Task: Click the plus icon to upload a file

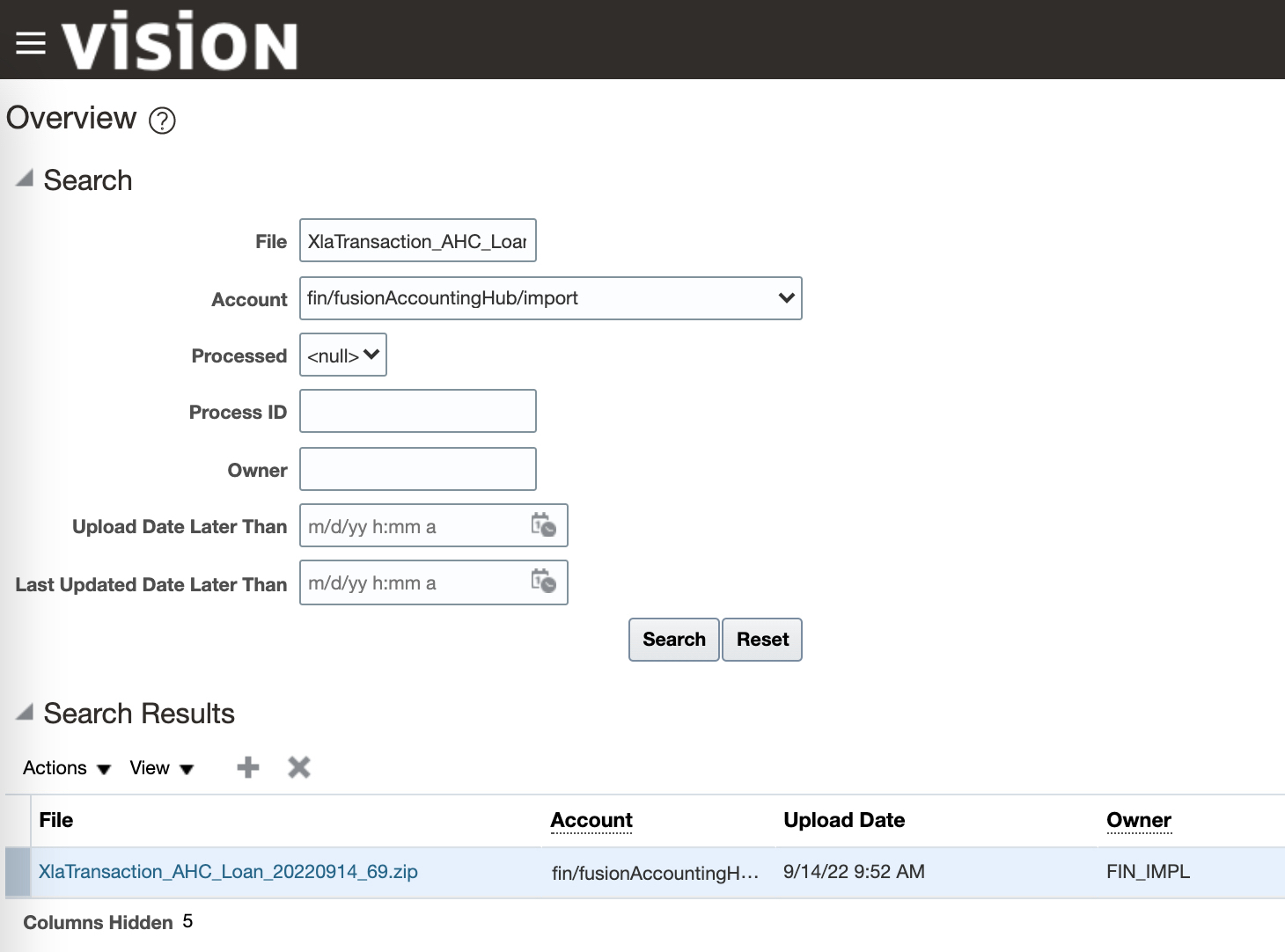Action: [x=247, y=766]
